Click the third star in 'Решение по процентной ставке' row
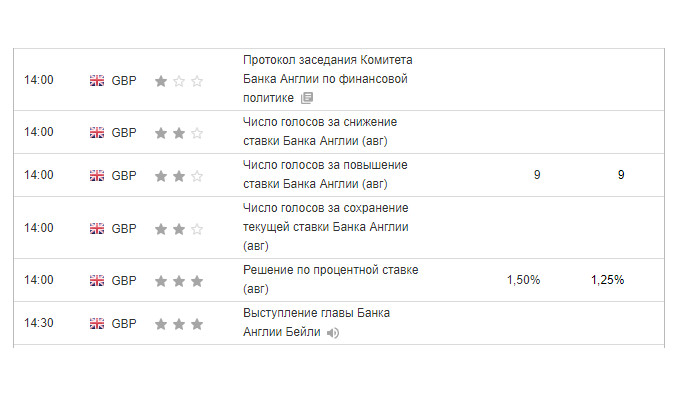 pyautogui.click(x=197, y=281)
